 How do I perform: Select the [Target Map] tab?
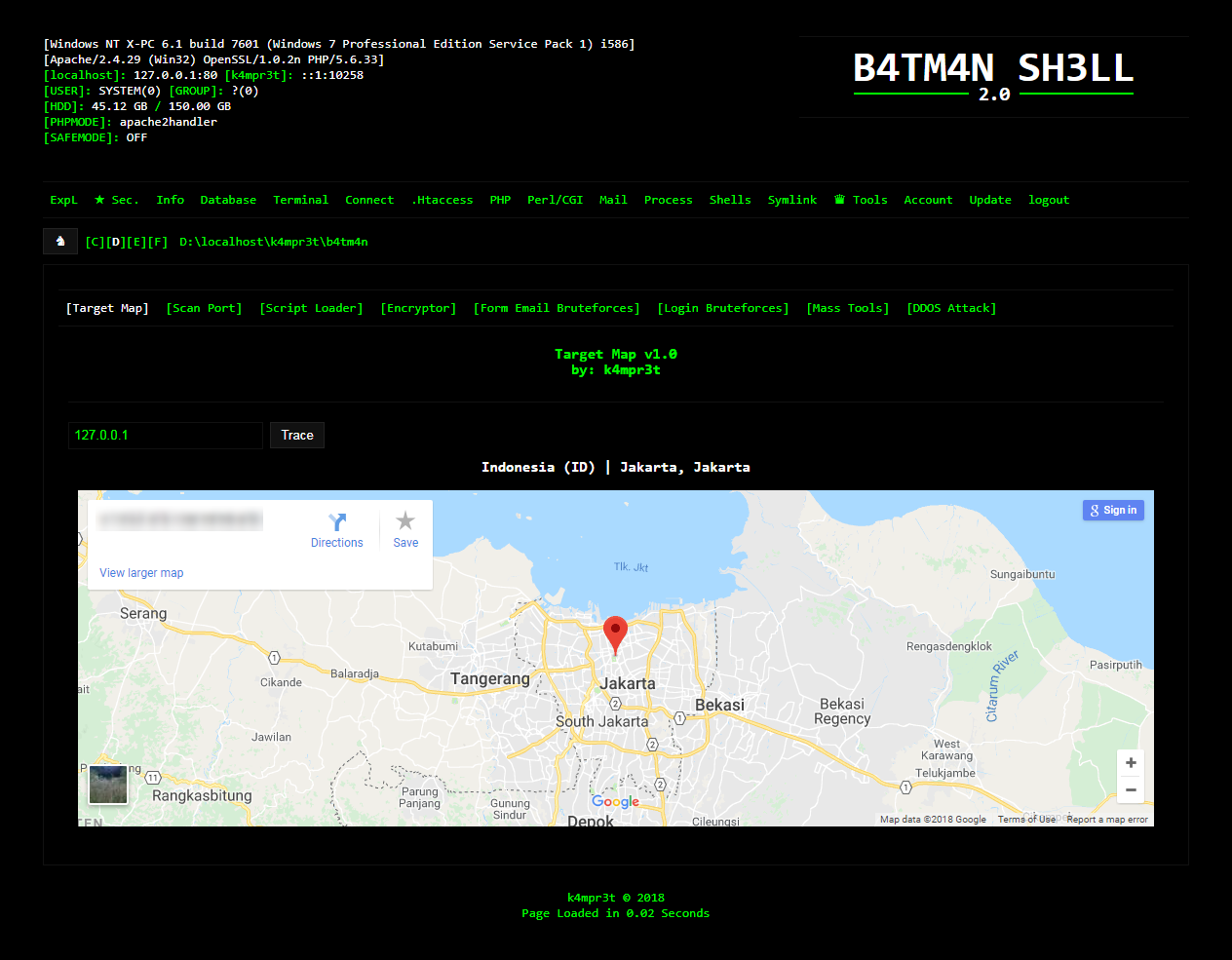(107, 308)
